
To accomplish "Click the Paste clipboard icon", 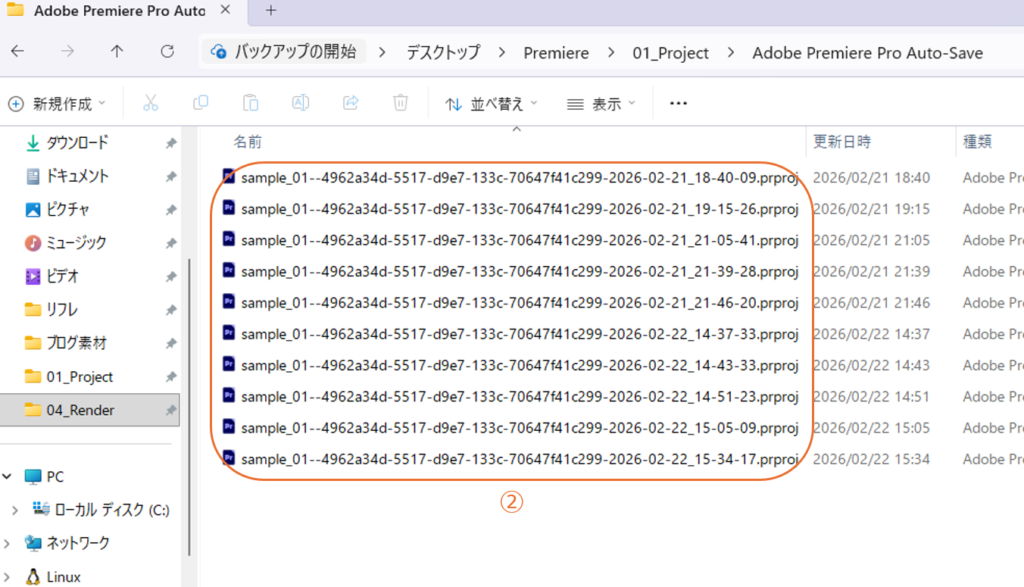I will click(251, 103).
